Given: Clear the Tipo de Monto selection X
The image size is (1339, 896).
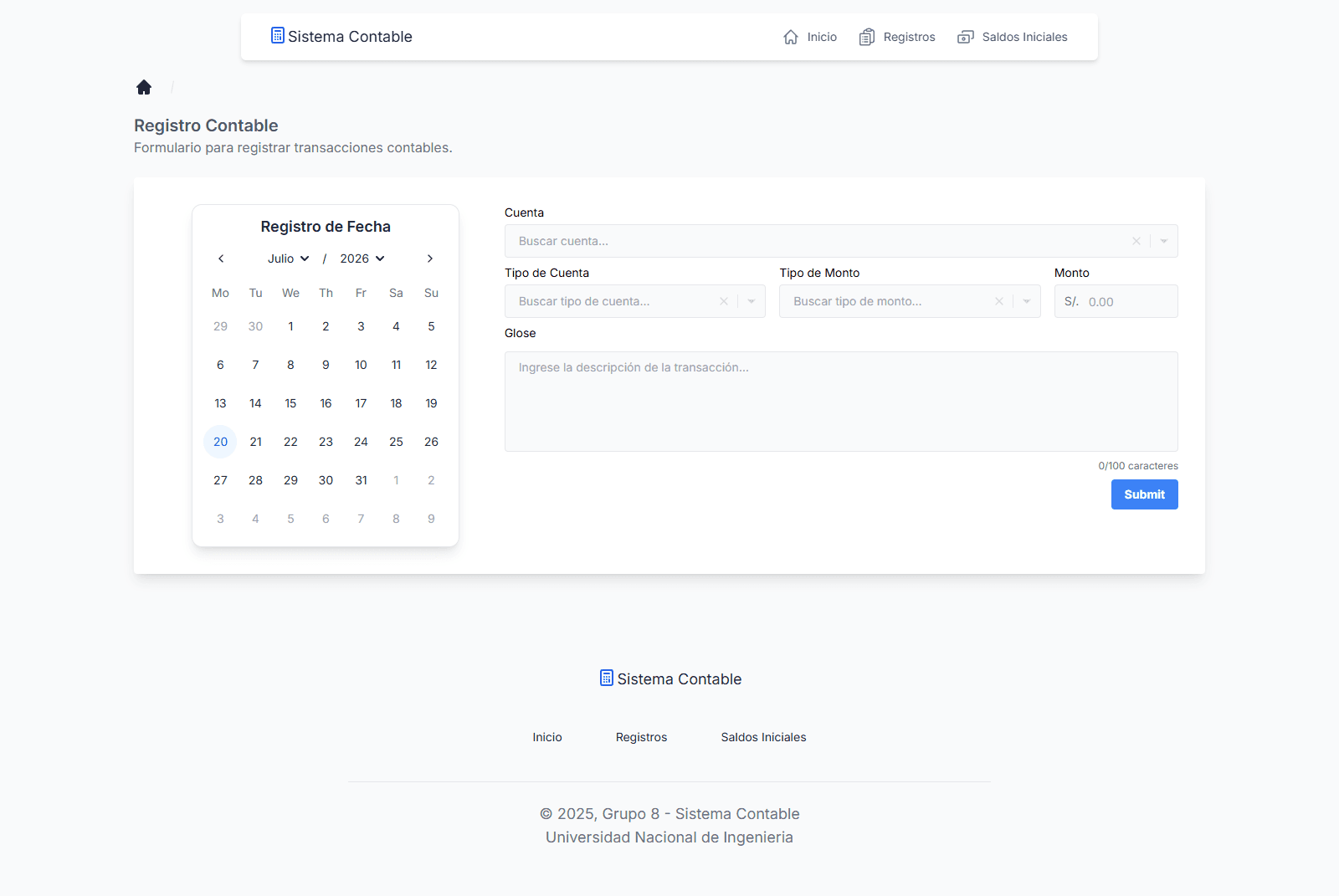Looking at the screenshot, I should click(999, 301).
